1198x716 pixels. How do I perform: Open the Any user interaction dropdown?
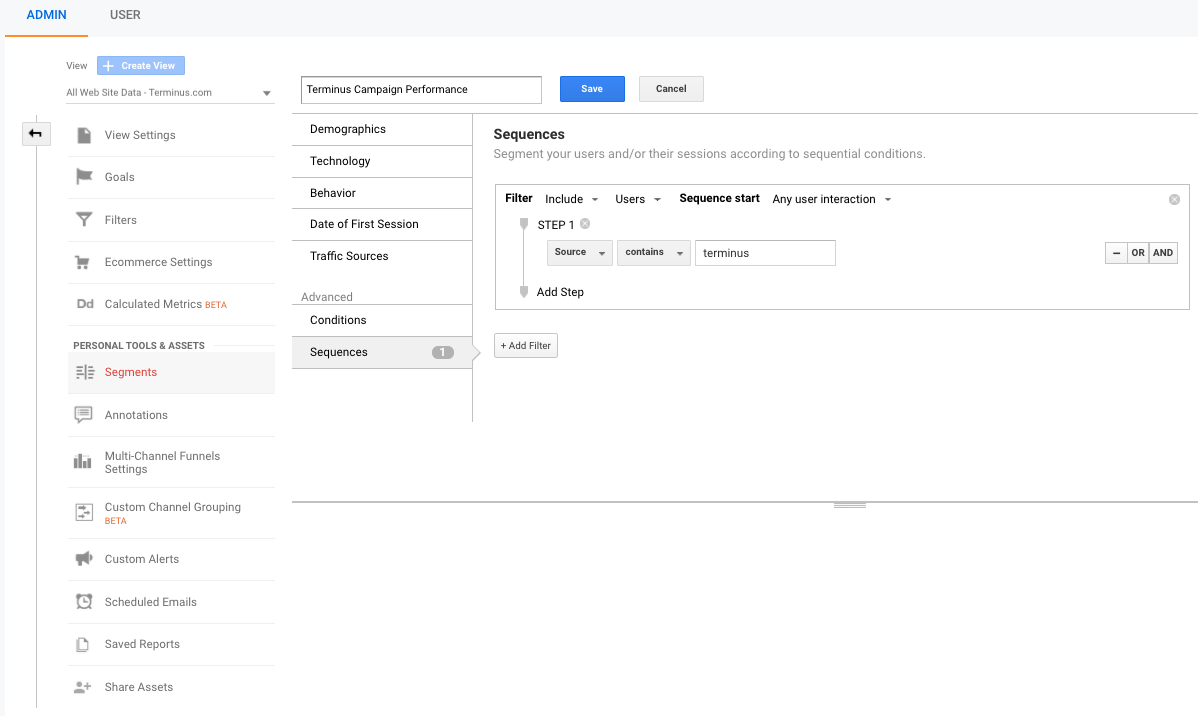[x=832, y=199]
